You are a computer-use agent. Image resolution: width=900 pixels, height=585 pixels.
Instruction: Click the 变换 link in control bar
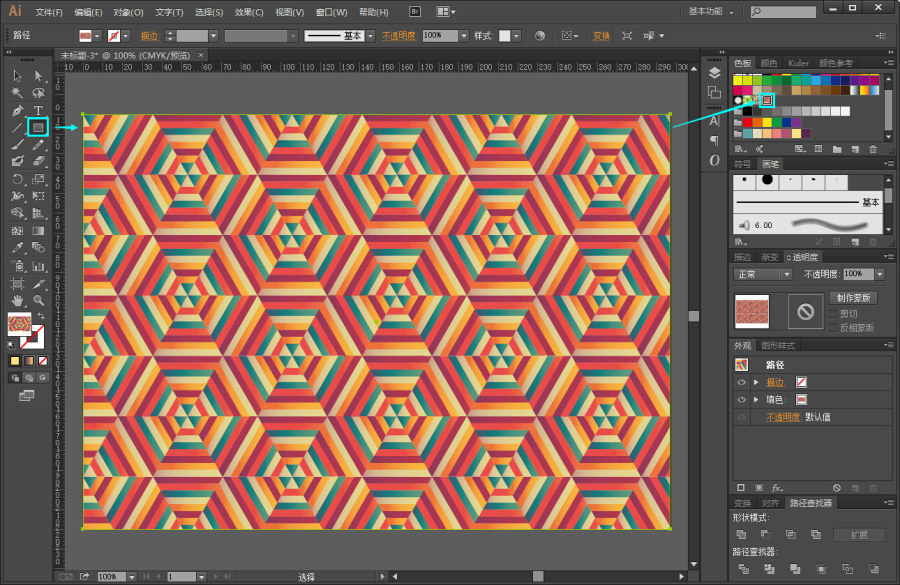[x=601, y=36]
